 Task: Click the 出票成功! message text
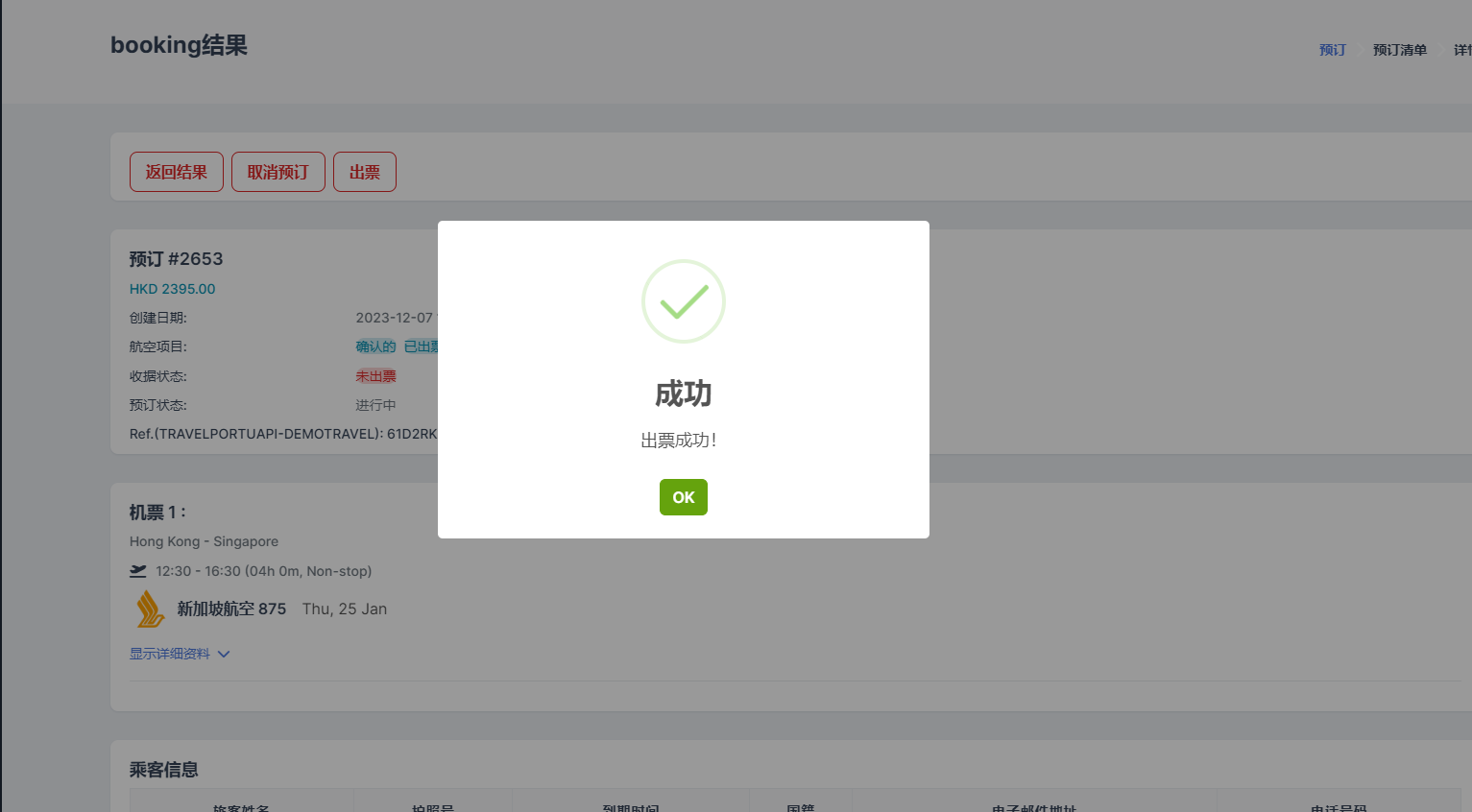[679, 441]
